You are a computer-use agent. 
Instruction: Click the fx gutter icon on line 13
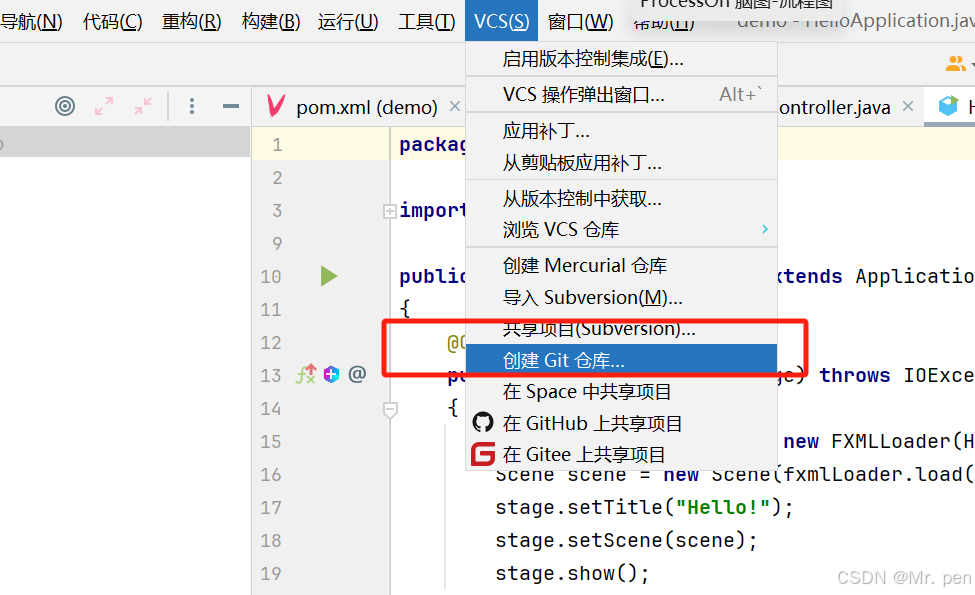pyautogui.click(x=305, y=374)
